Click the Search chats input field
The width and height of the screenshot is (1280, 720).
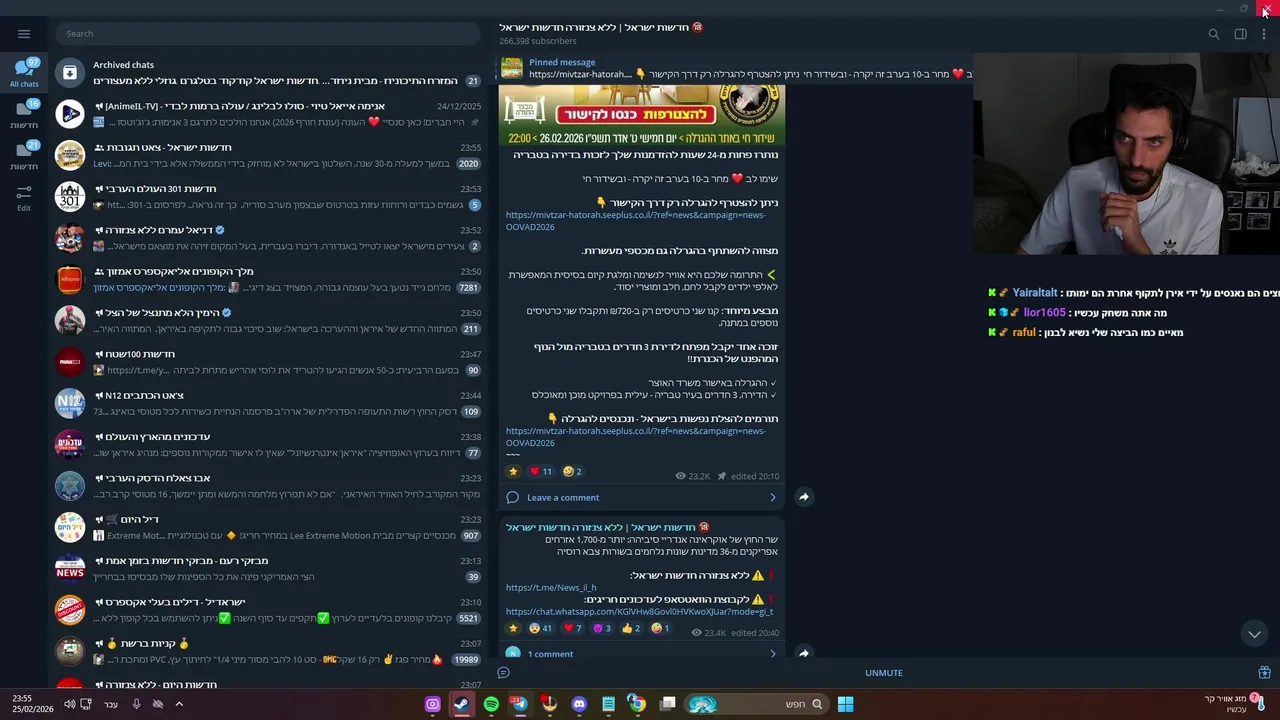[268, 33]
